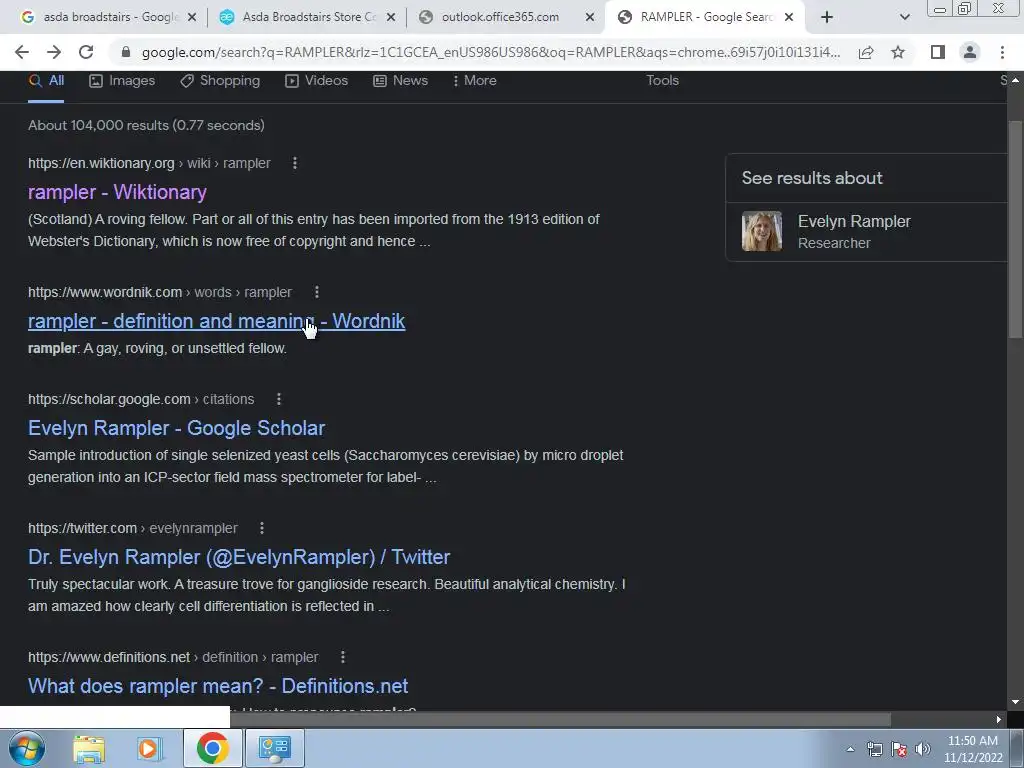Open the Chrome side panel
The image size is (1024, 768).
coord(938,52)
